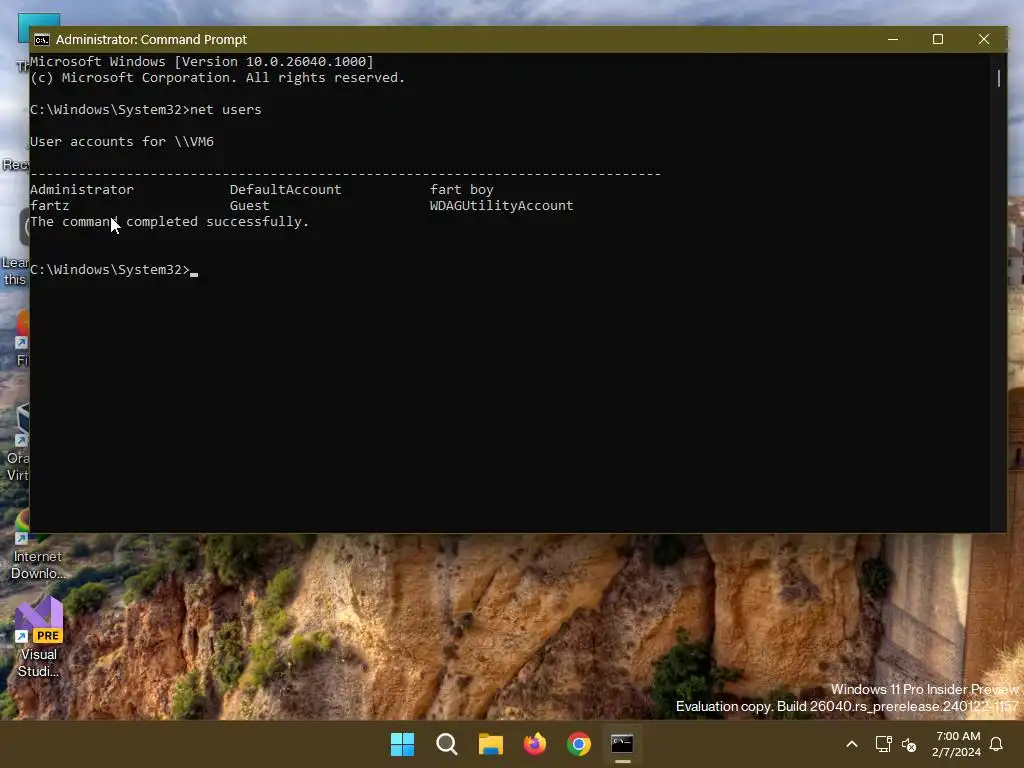Image resolution: width=1024 pixels, height=768 pixels.
Task: Select the Internet Download desktop shortcut label
Action: pos(39,565)
